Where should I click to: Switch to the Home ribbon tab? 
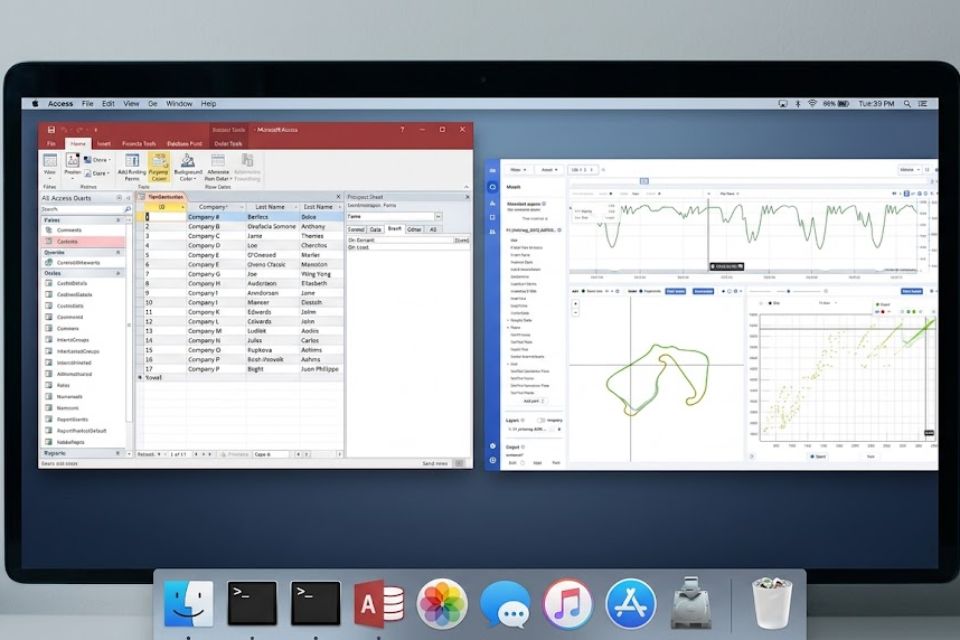(x=78, y=144)
